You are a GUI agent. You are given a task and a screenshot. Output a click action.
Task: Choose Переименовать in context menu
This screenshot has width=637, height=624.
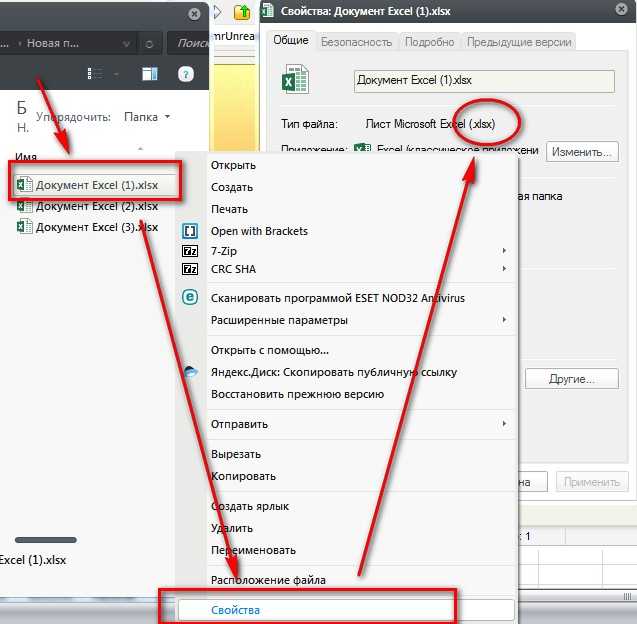tap(253, 550)
